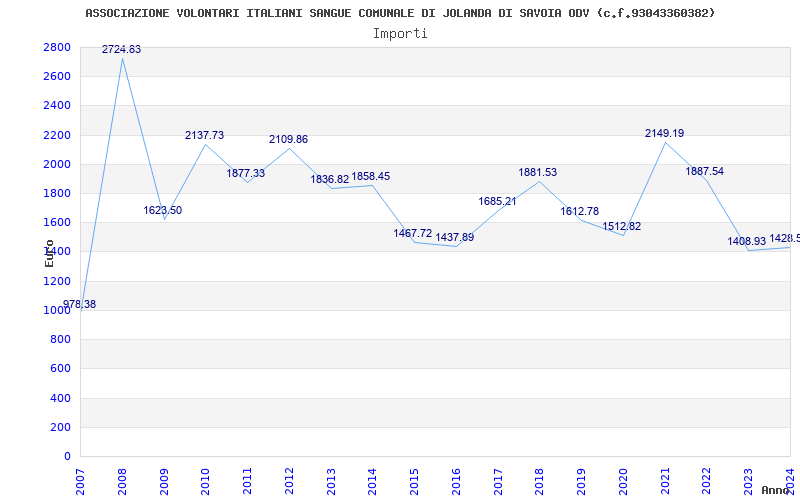Viewport: 800px width, 500px height.
Task: Select the 1881.53 data label
Action: pyautogui.click(x=538, y=172)
